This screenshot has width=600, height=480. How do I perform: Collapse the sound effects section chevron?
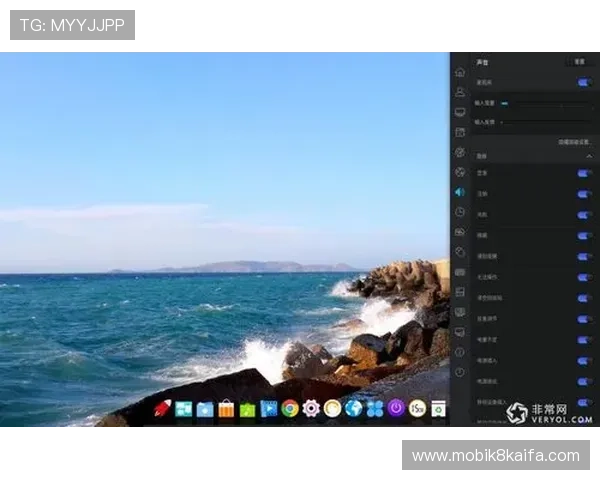click(589, 157)
